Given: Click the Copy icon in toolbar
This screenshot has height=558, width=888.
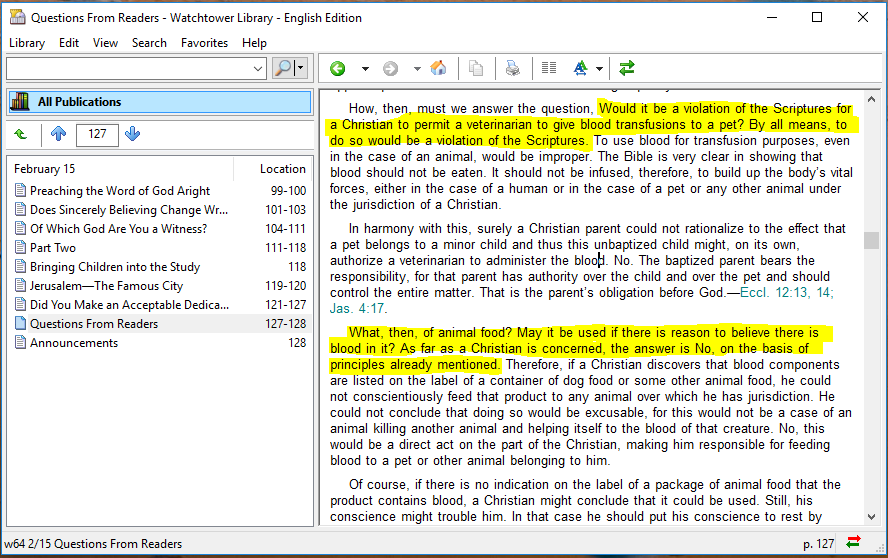Looking at the screenshot, I should (x=476, y=69).
